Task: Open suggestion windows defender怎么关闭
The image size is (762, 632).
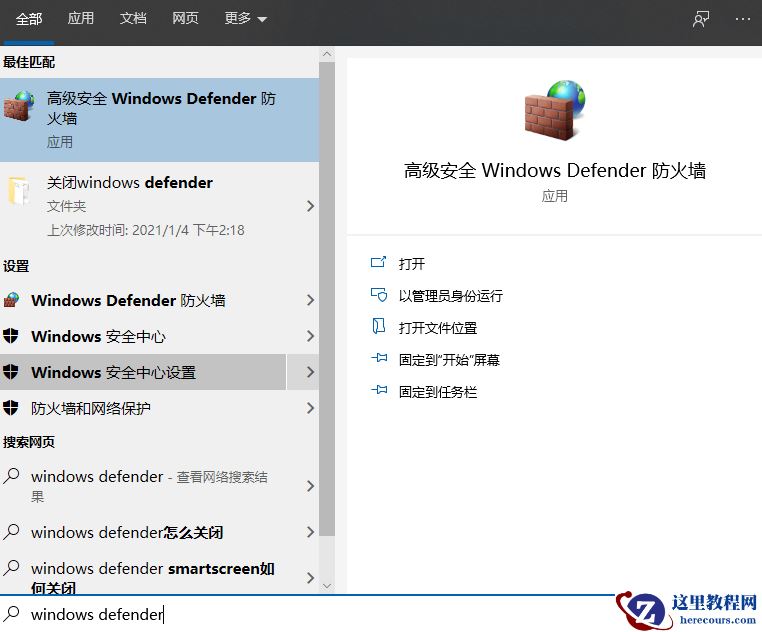Action: tap(159, 532)
